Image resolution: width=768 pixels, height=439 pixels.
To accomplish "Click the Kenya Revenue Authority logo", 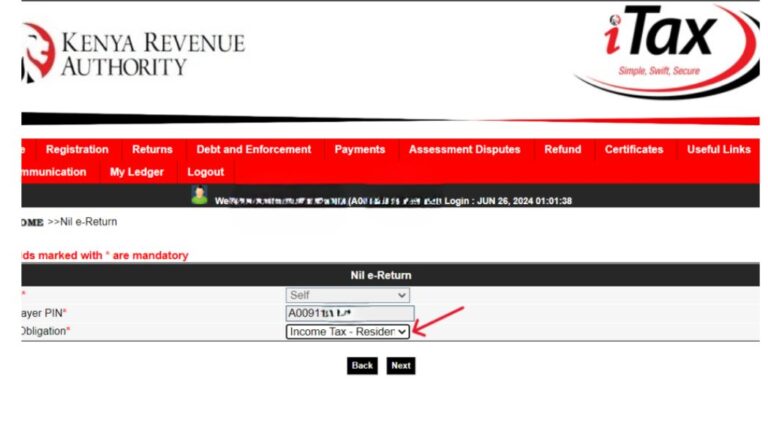I will tap(133, 53).
